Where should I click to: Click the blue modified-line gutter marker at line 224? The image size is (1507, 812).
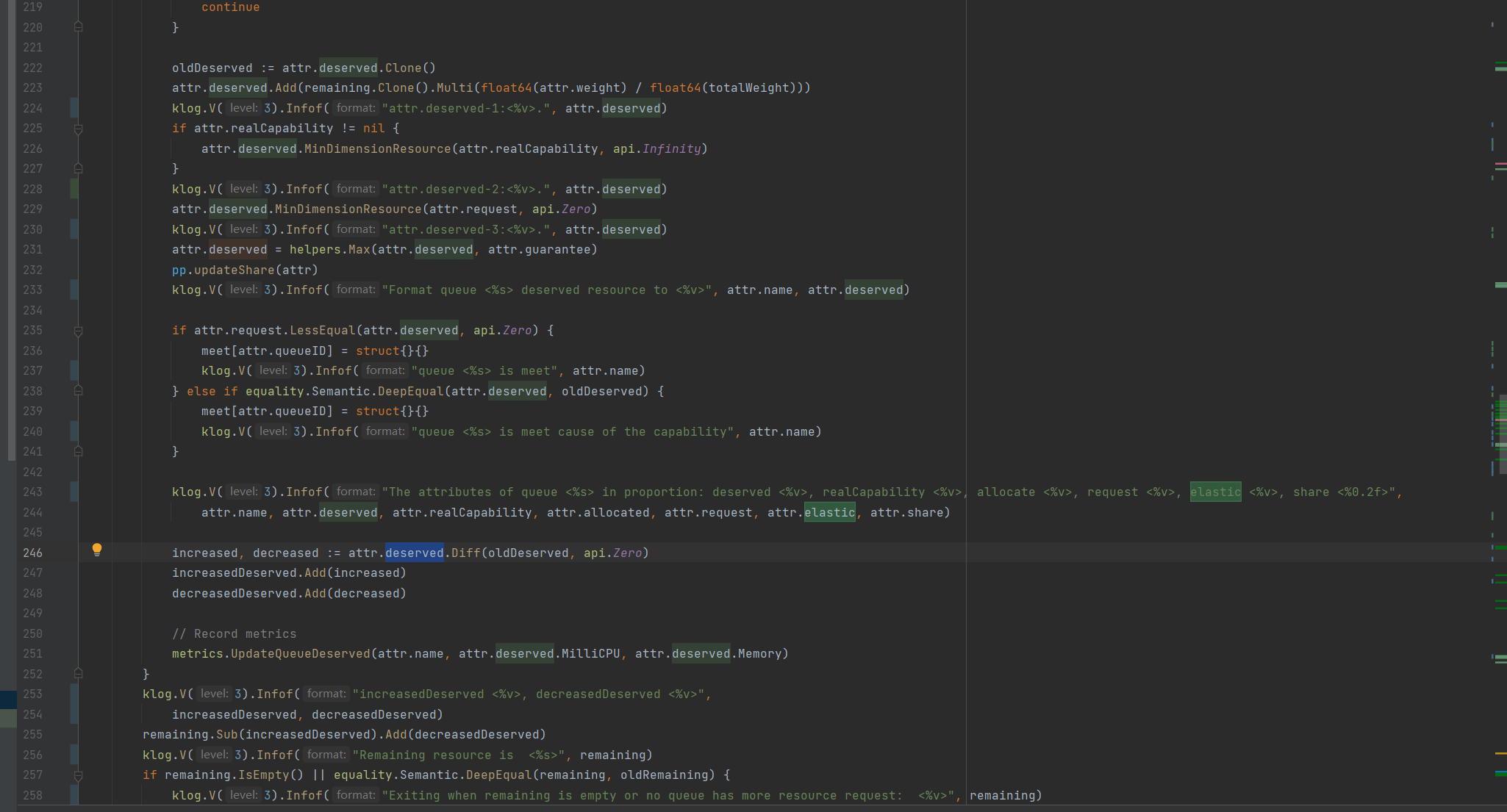pos(74,108)
